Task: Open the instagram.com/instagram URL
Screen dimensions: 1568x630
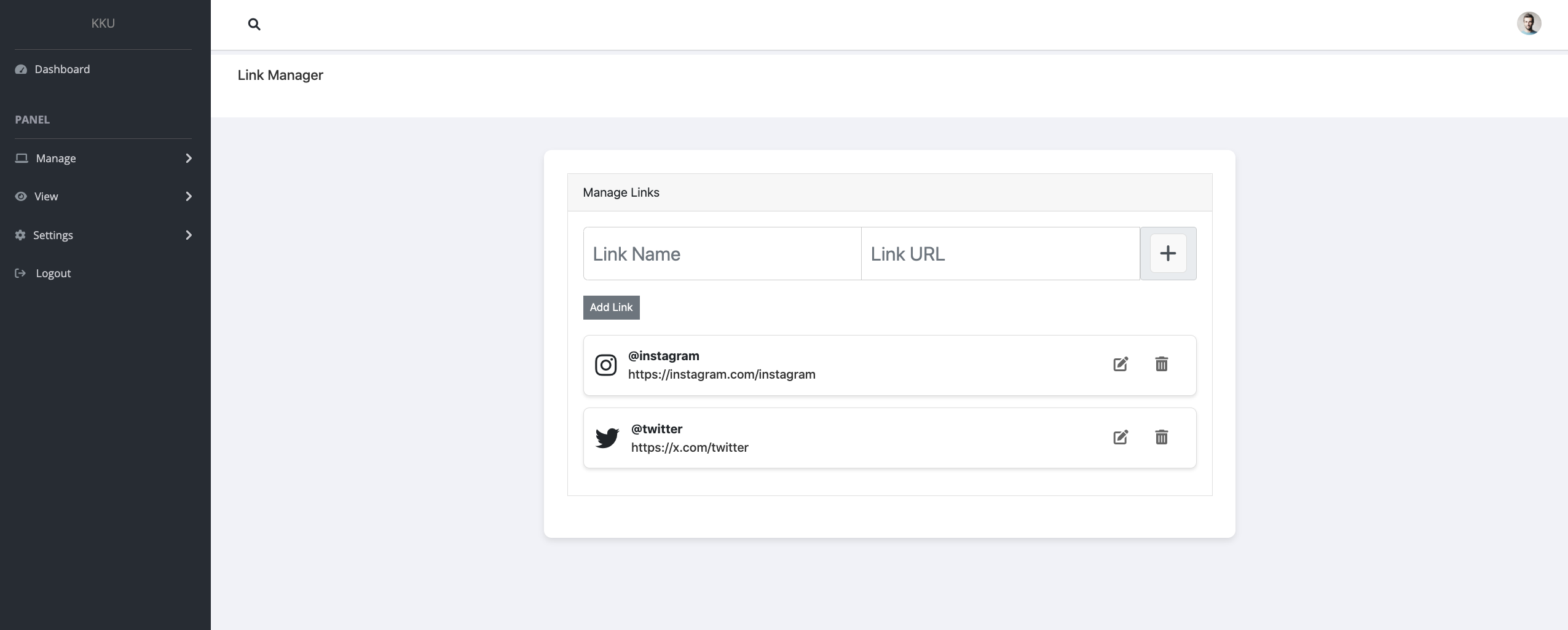Action: coord(721,374)
